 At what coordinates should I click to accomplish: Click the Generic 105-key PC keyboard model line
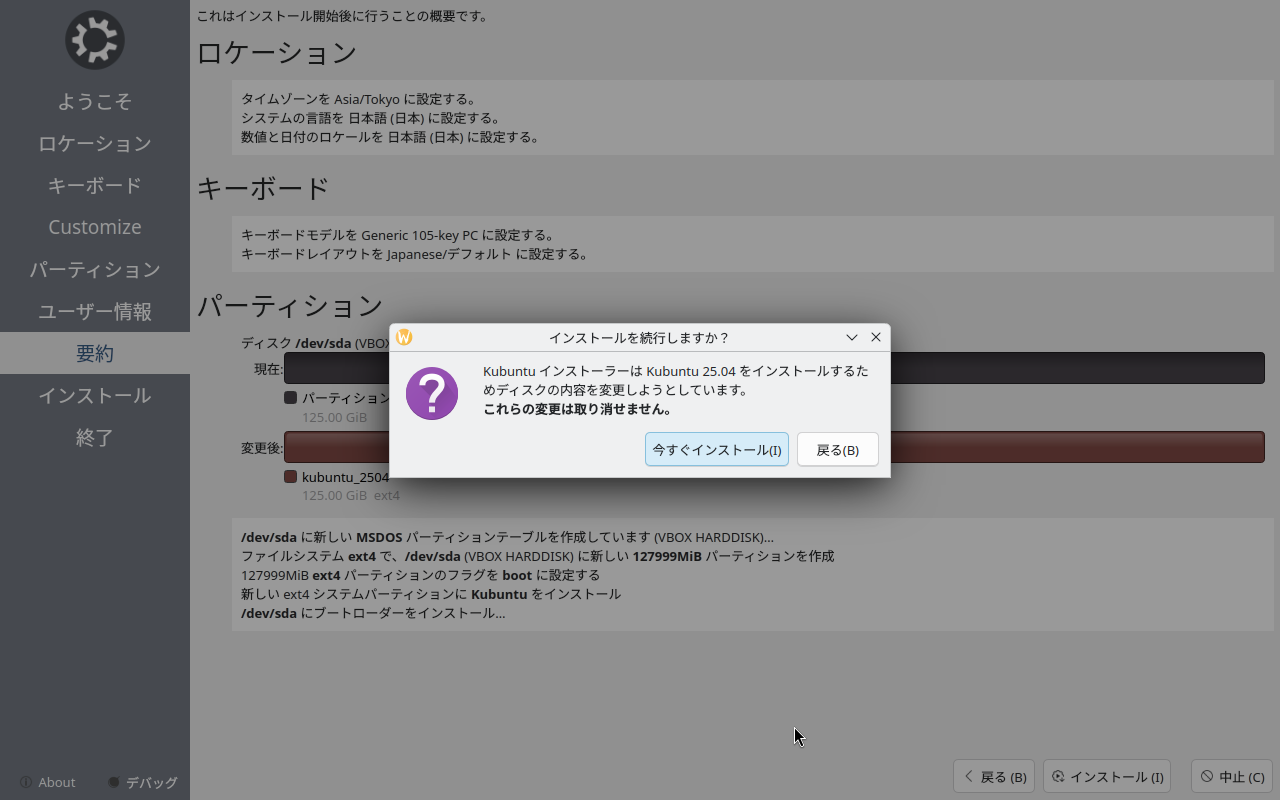click(x=398, y=235)
